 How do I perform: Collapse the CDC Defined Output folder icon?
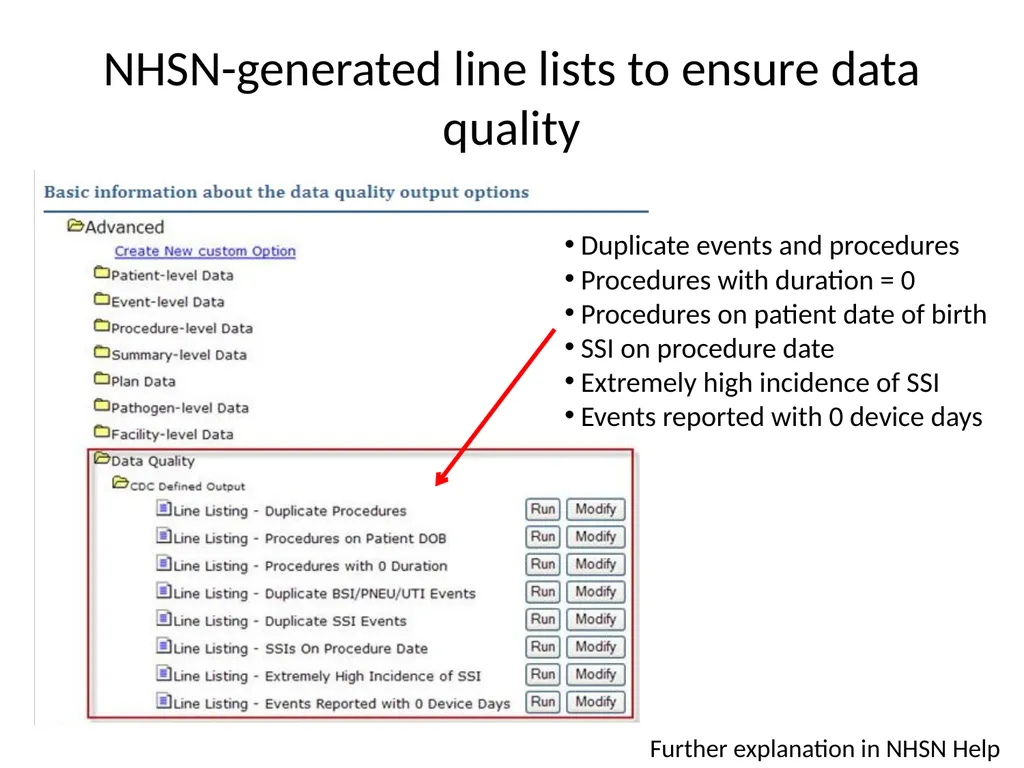[120, 483]
